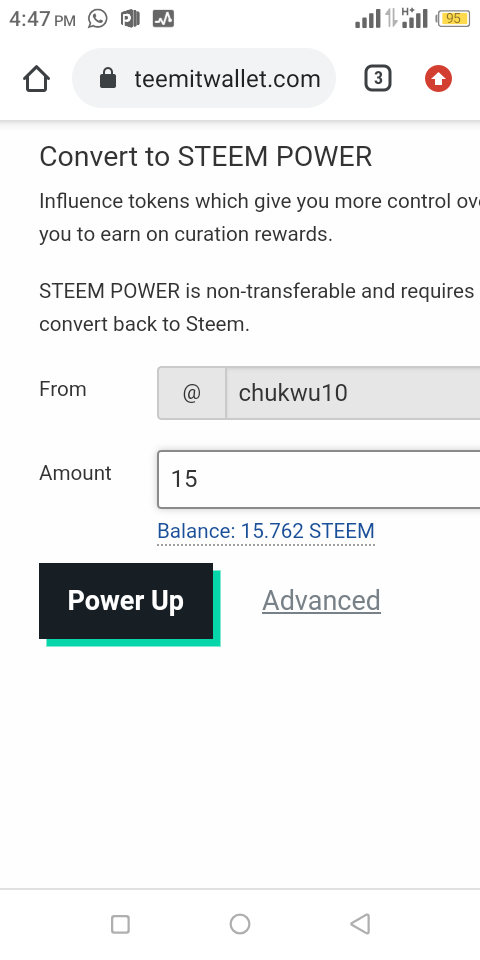This screenshot has width=480, height=960.
Task: Tap the Android home circle button
Action: [239, 923]
